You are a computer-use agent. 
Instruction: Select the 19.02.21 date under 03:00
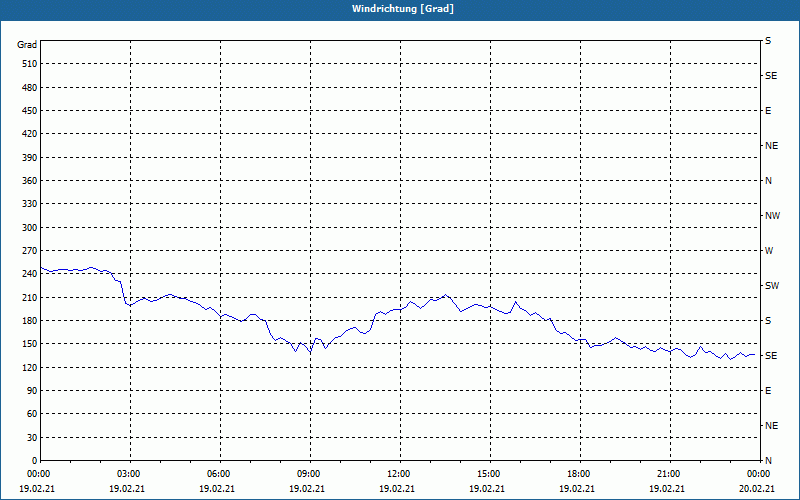click(127, 489)
